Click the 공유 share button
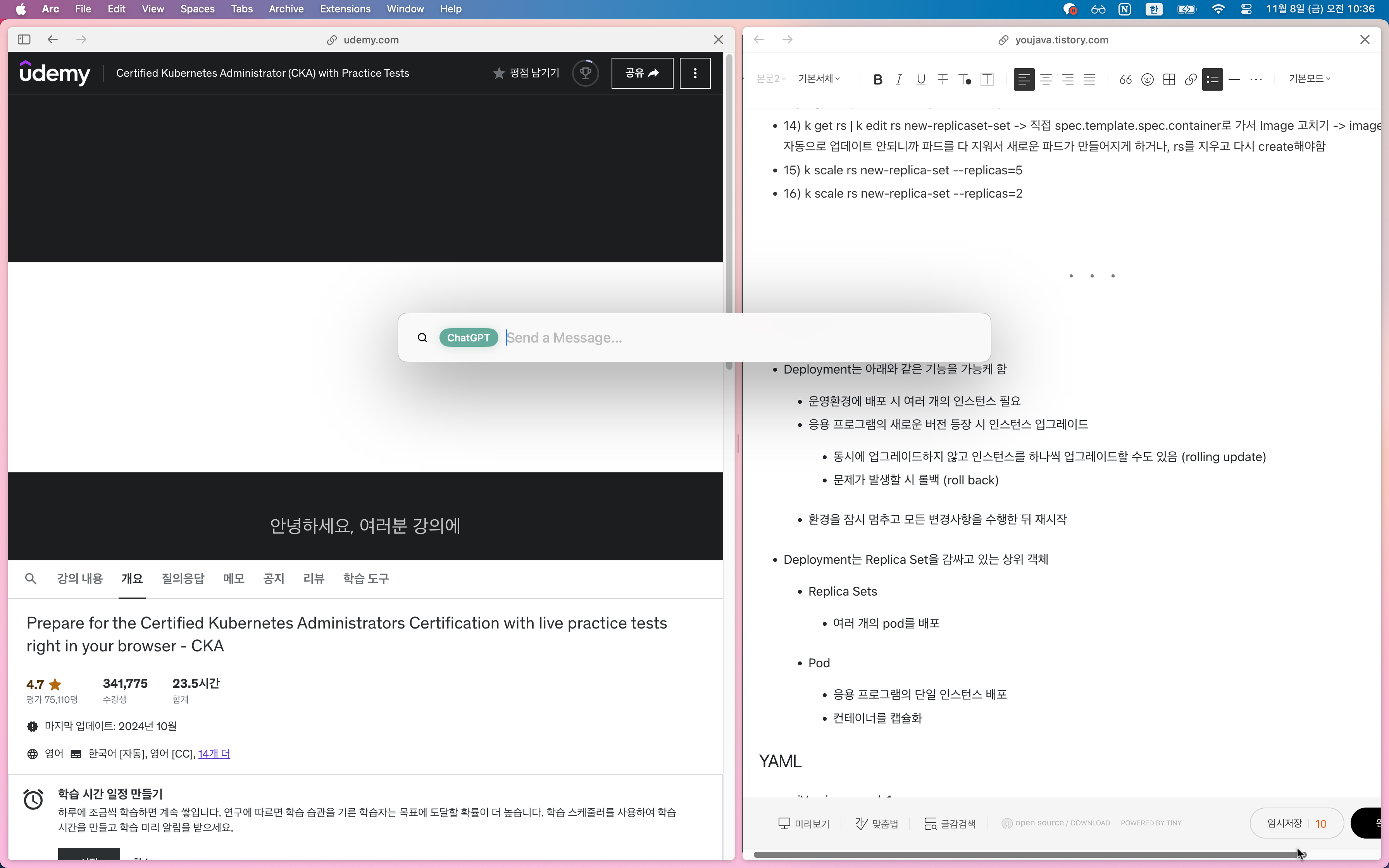 (x=642, y=73)
